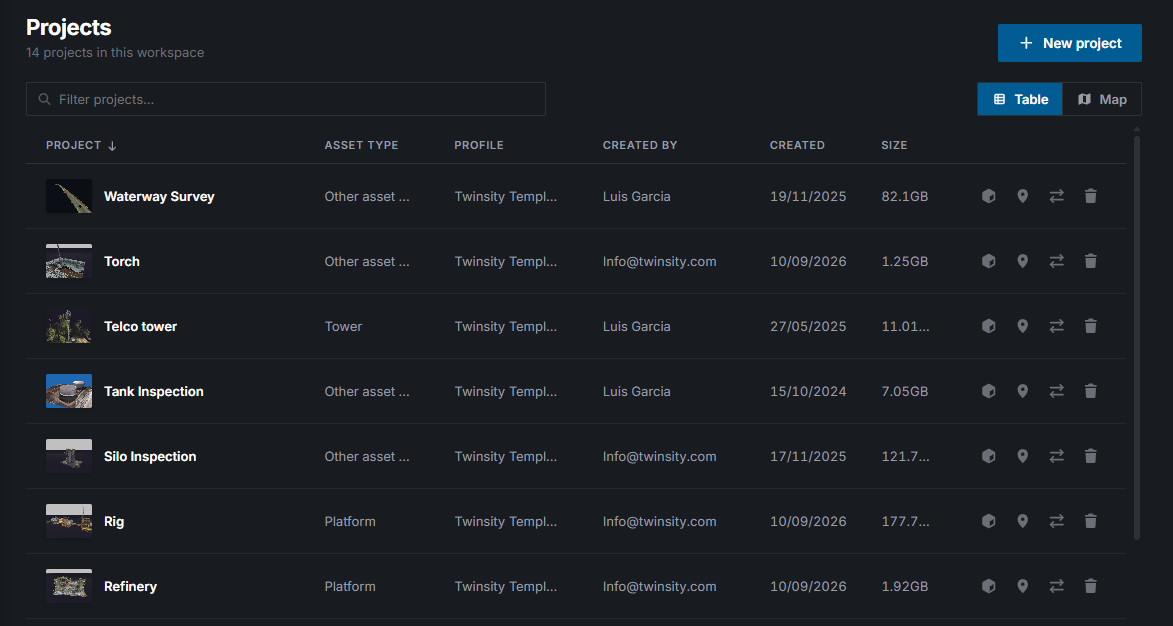Sort by SIZE column header

pyautogui.click(x=894, y=145)
